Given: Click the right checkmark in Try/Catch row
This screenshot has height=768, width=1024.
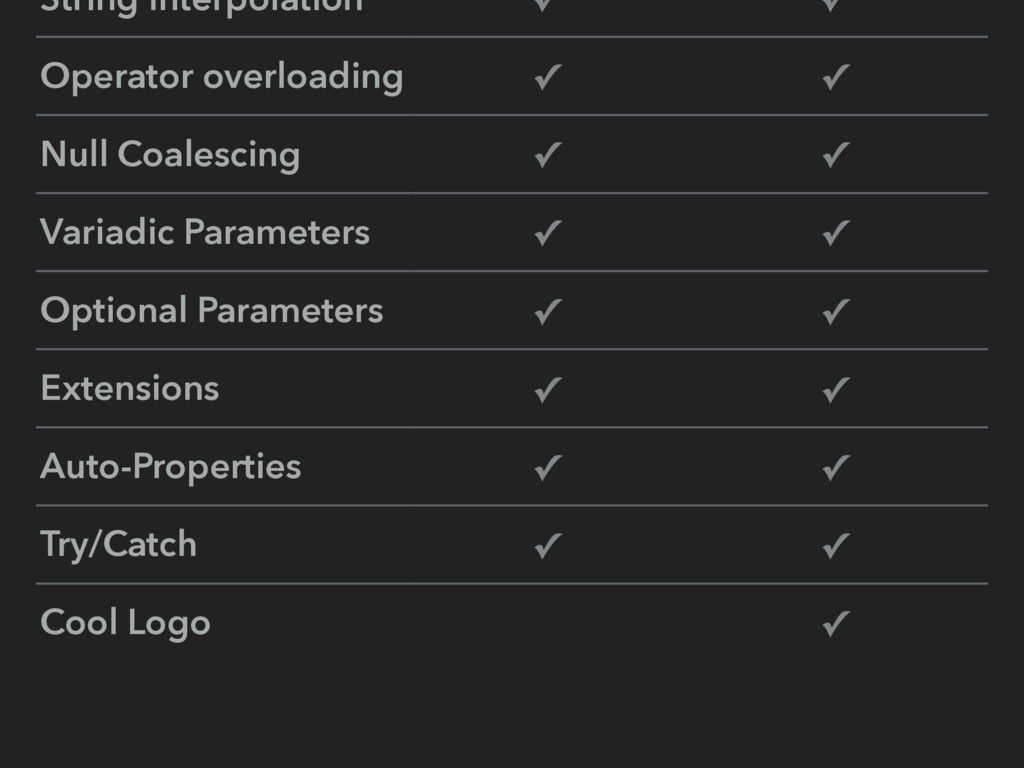Looking at the screenshot, I should click(835, 545).
